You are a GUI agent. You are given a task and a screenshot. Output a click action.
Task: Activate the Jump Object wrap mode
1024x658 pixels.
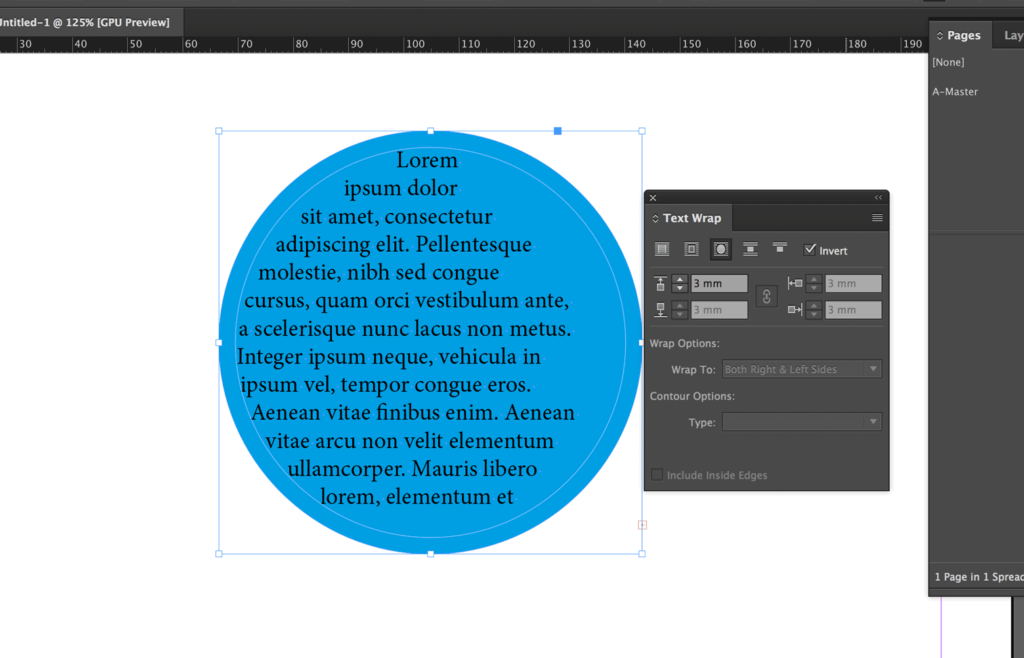(x=751, y=249)
